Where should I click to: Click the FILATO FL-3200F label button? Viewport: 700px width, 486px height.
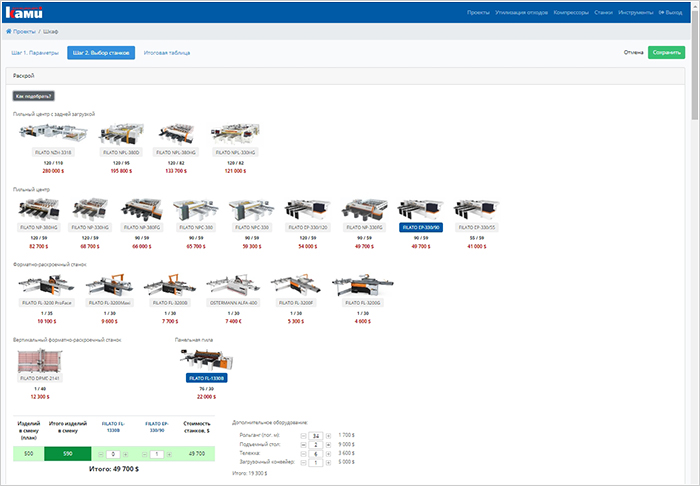[x=296, y=303]
